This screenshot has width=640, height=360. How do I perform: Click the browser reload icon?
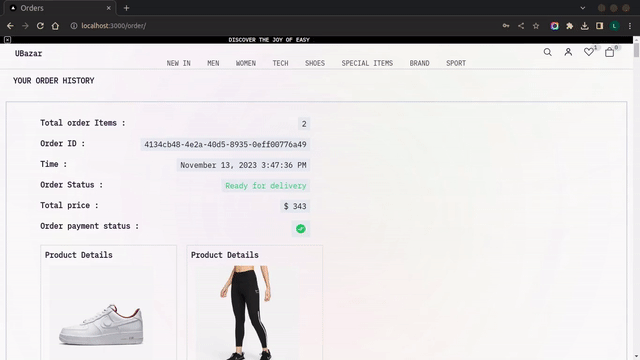(40, 26)
